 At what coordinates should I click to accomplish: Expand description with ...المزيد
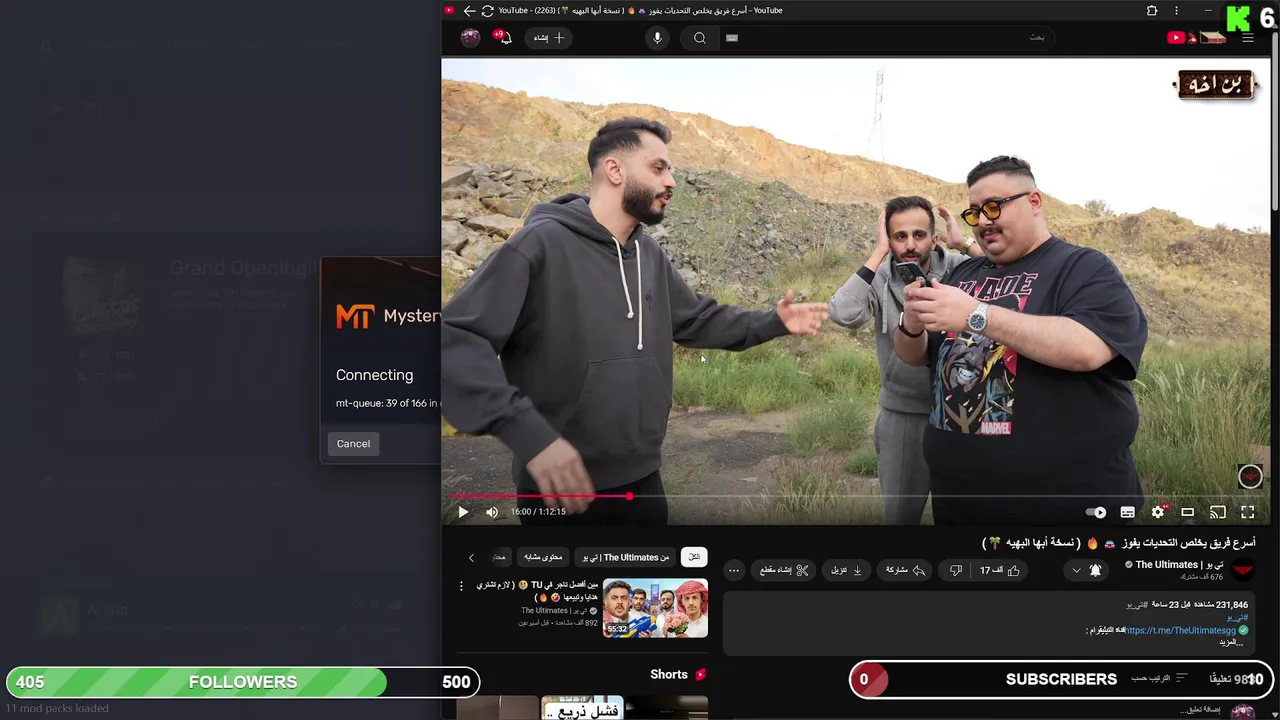[1231, 642]
